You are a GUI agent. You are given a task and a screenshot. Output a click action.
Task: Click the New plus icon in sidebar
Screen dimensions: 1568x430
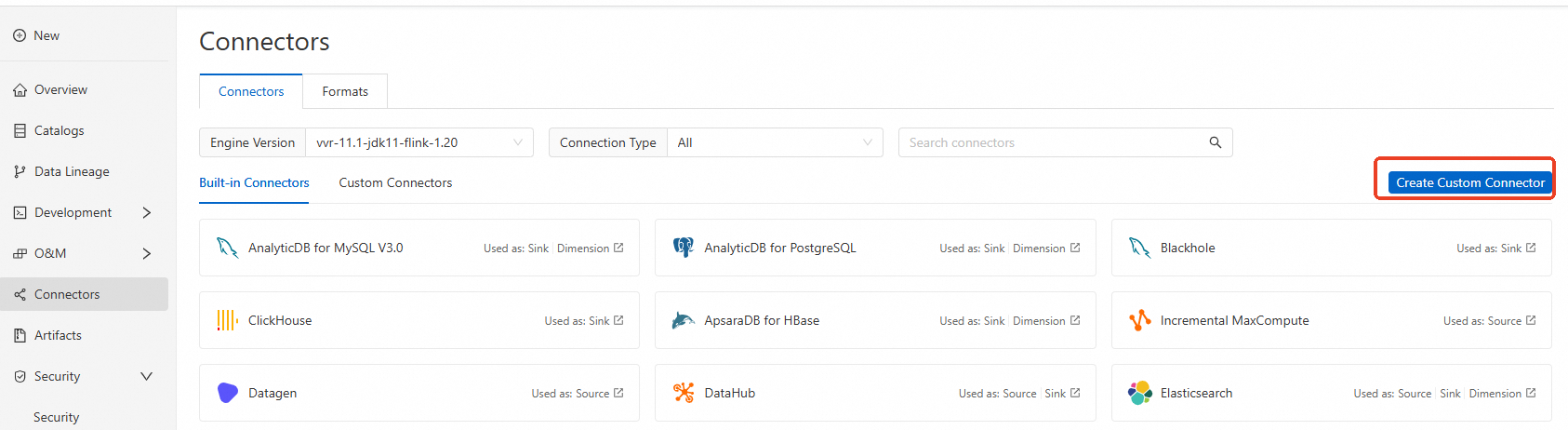20,35
